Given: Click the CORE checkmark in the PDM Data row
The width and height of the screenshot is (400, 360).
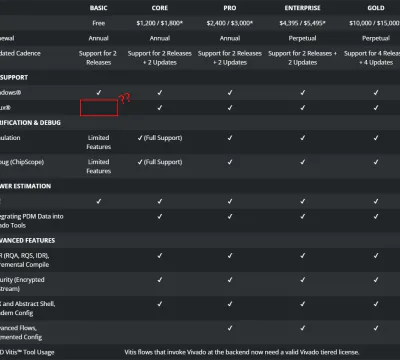Looking at the screenshot, I should (160, 216).
